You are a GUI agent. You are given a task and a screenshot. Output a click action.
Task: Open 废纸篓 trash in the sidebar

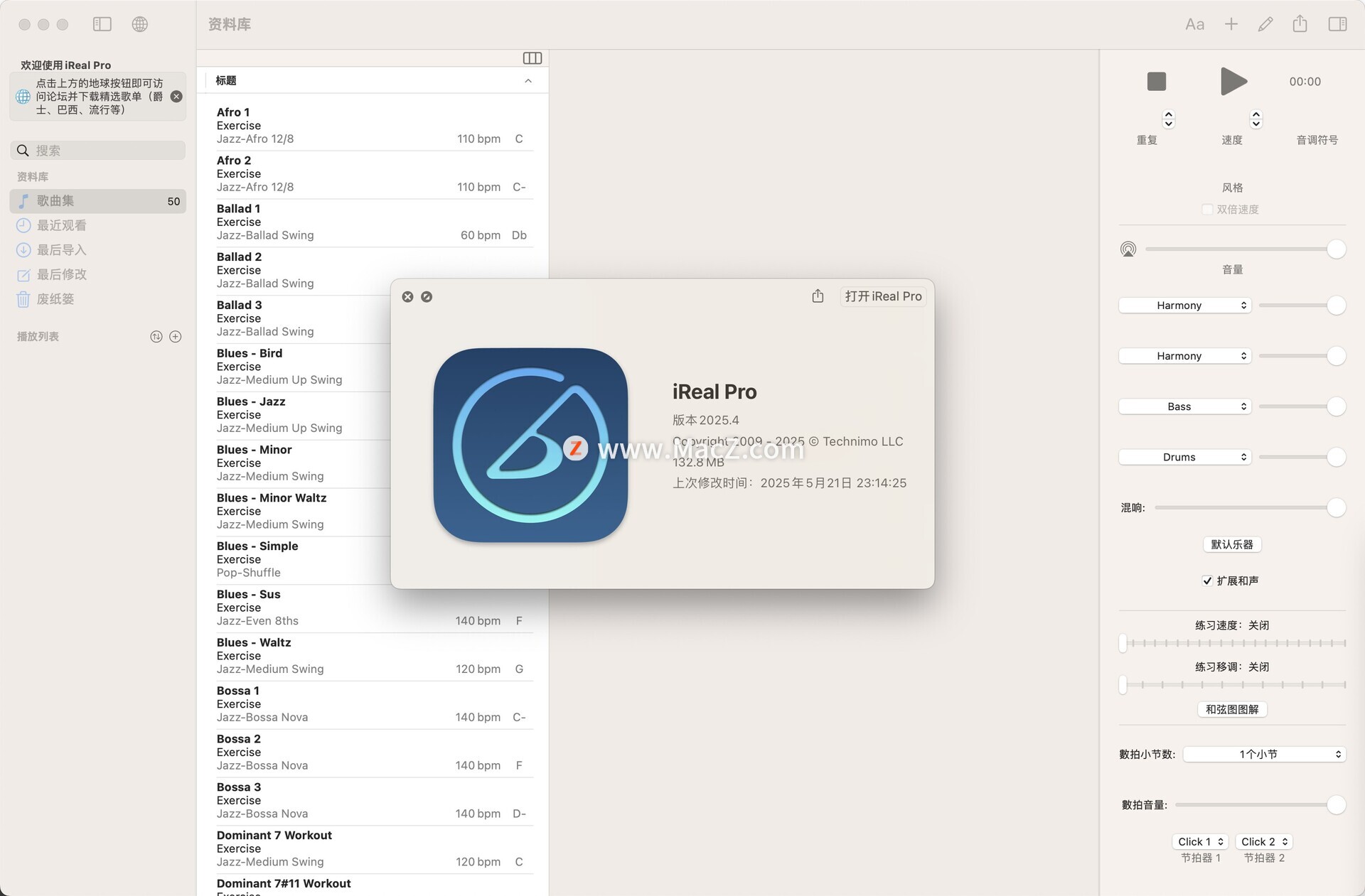point(98,299)
